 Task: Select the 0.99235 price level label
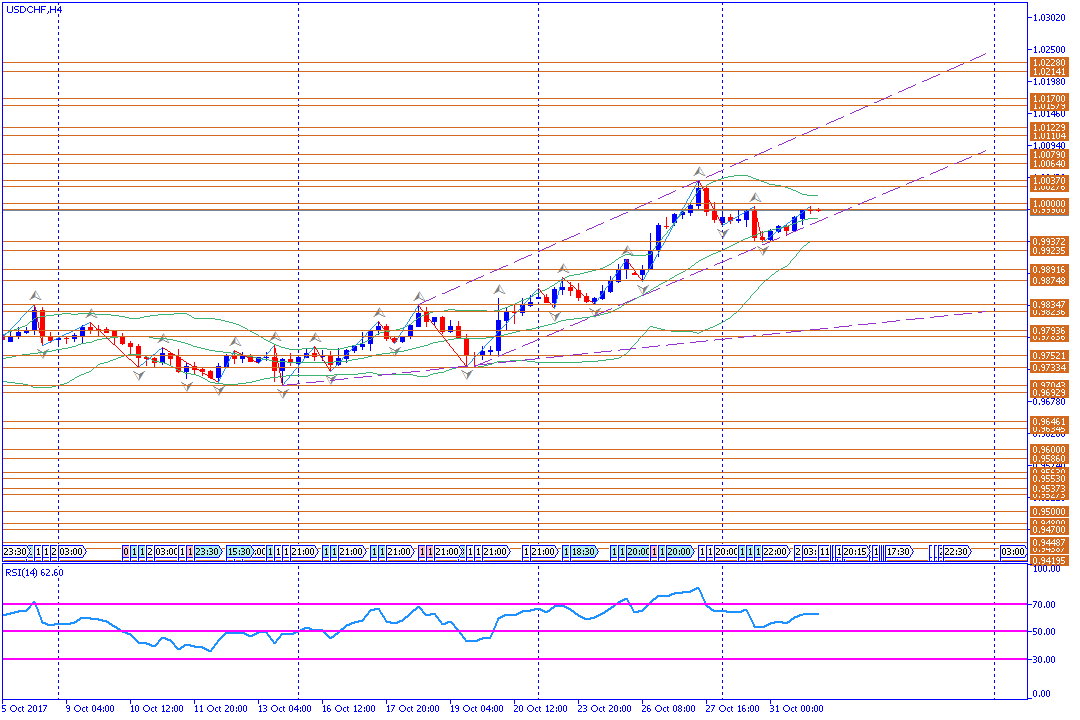pyautogui.click(x=1048, y=251)
